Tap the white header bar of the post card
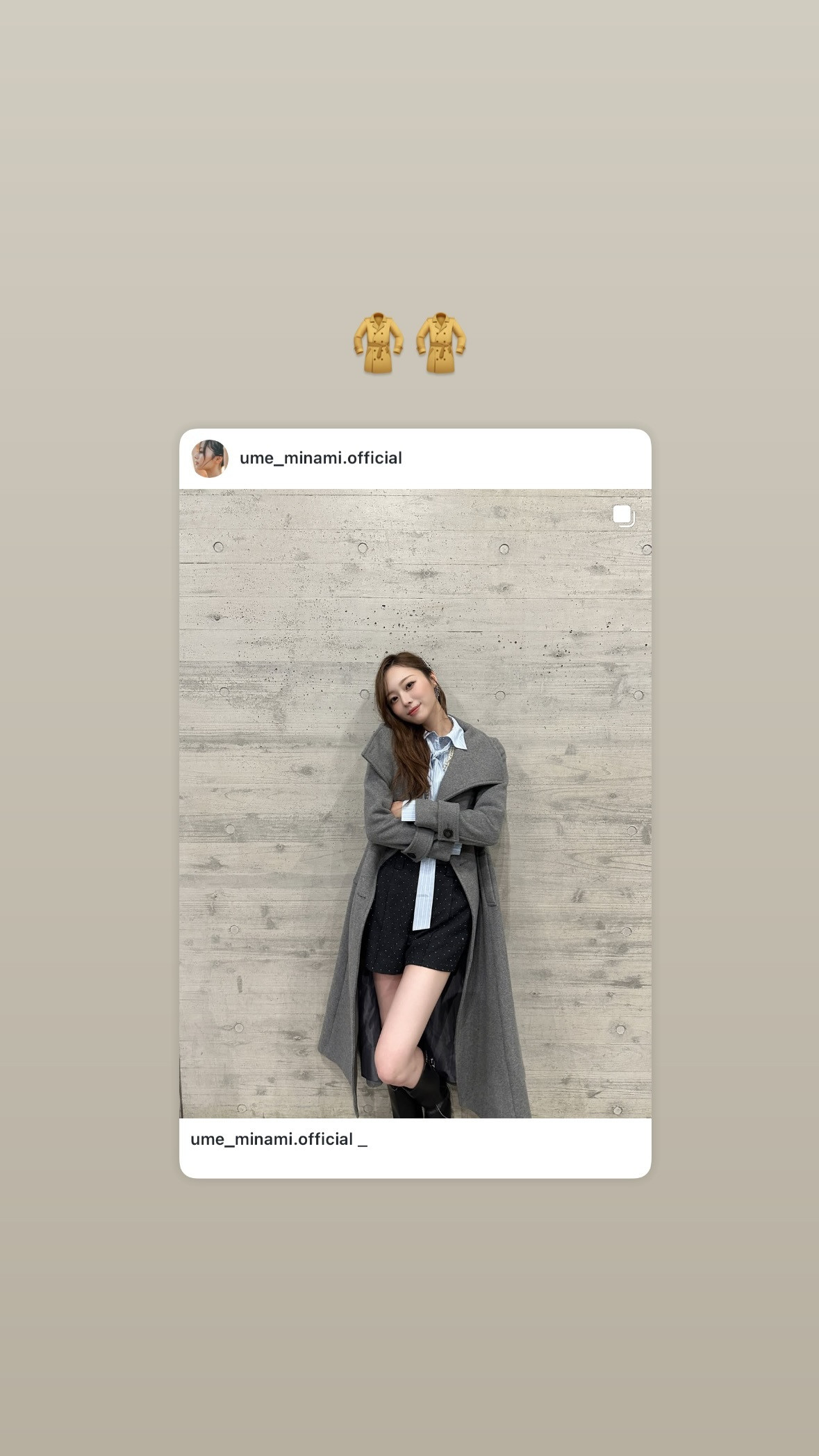819x1456 pixels. pos(415,458)
